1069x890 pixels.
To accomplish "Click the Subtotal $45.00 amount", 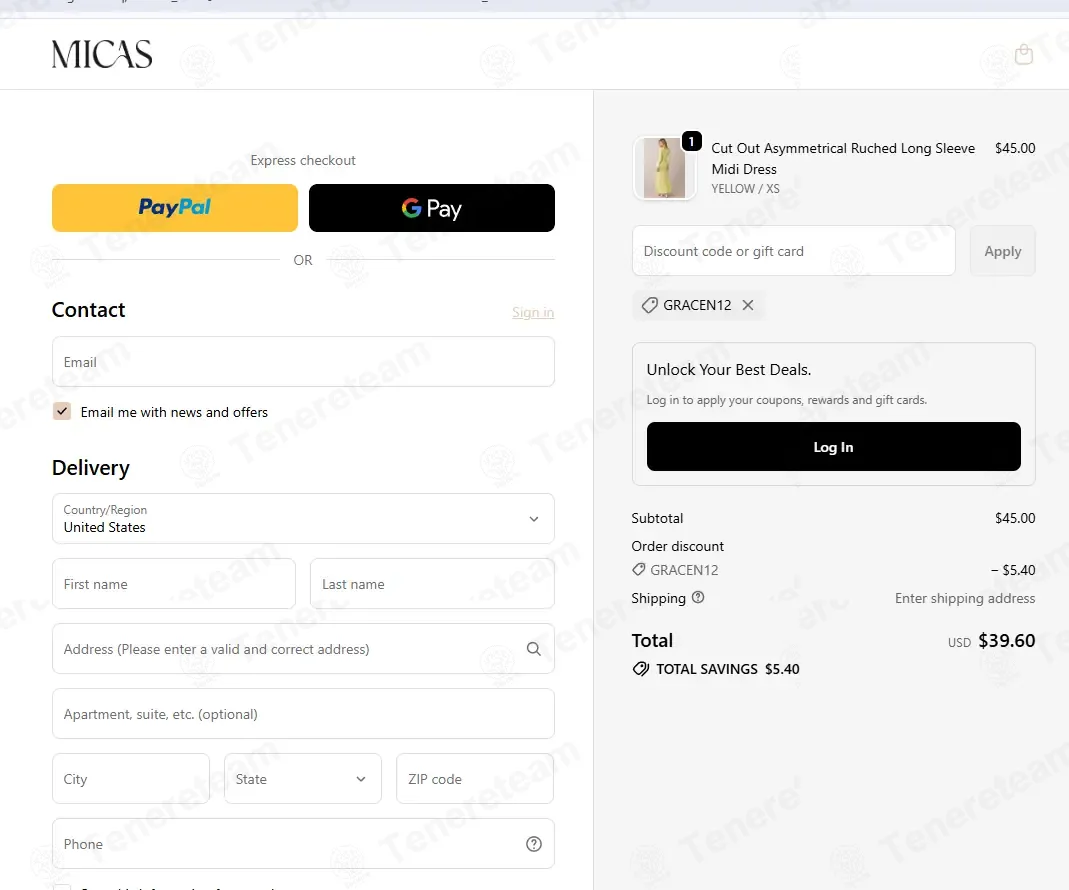I will pos(1014,518).
